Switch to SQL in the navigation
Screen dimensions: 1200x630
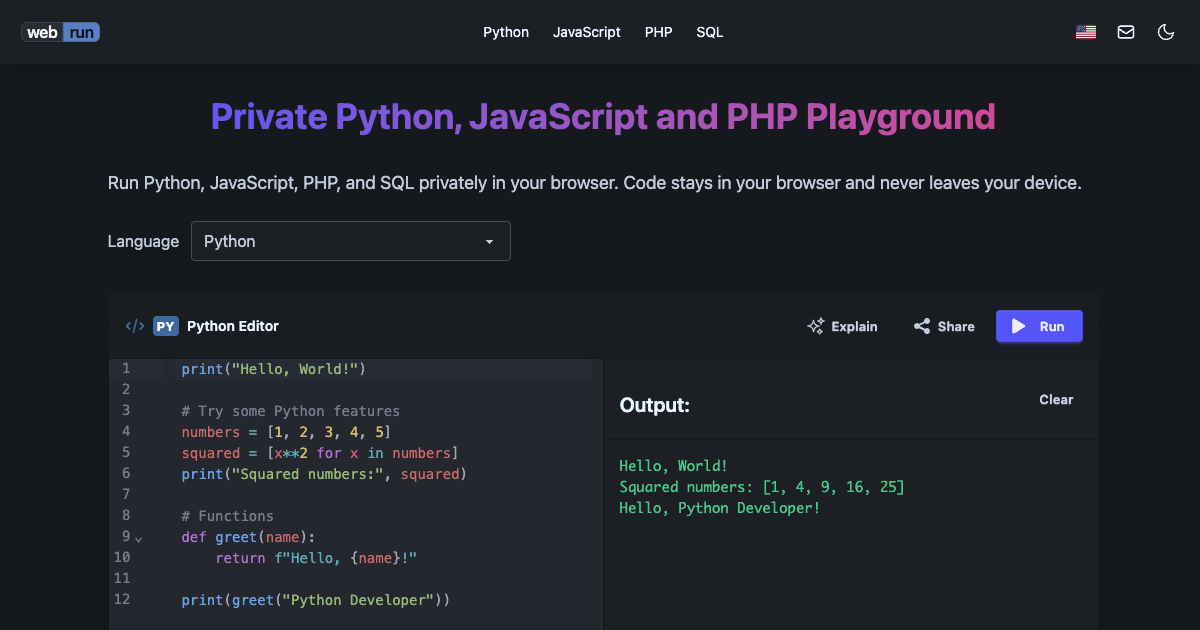pos(710,32)
